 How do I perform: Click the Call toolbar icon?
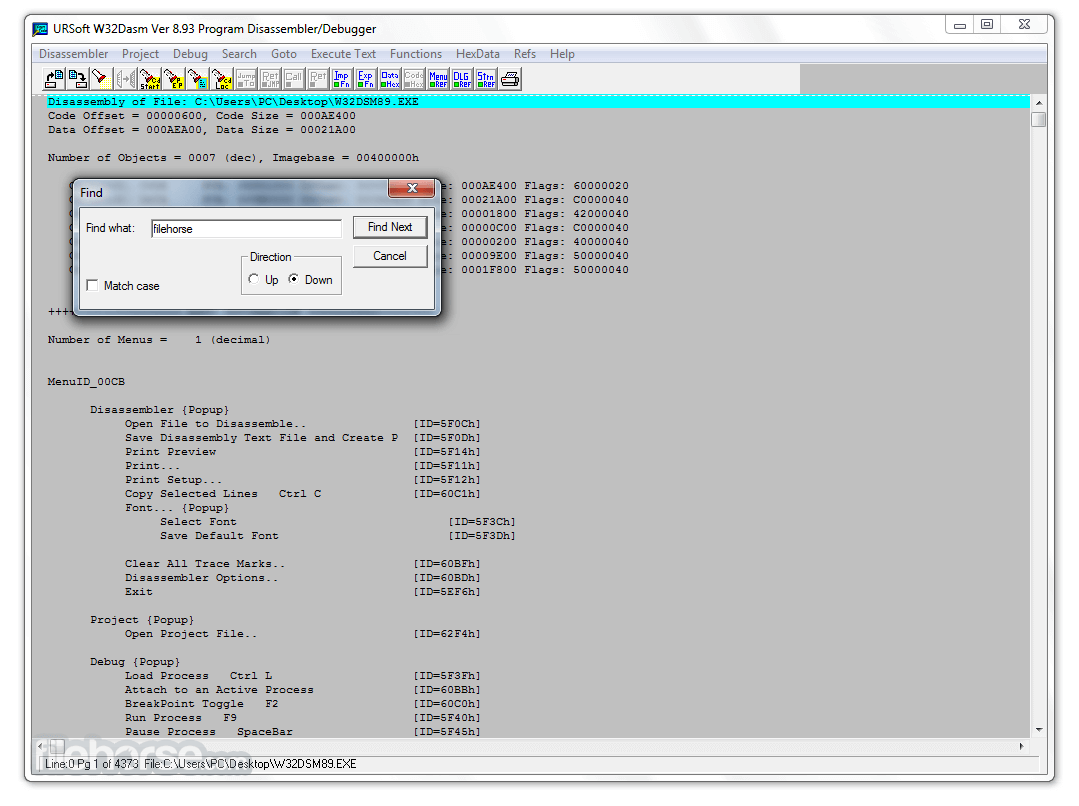coord(294,79)
